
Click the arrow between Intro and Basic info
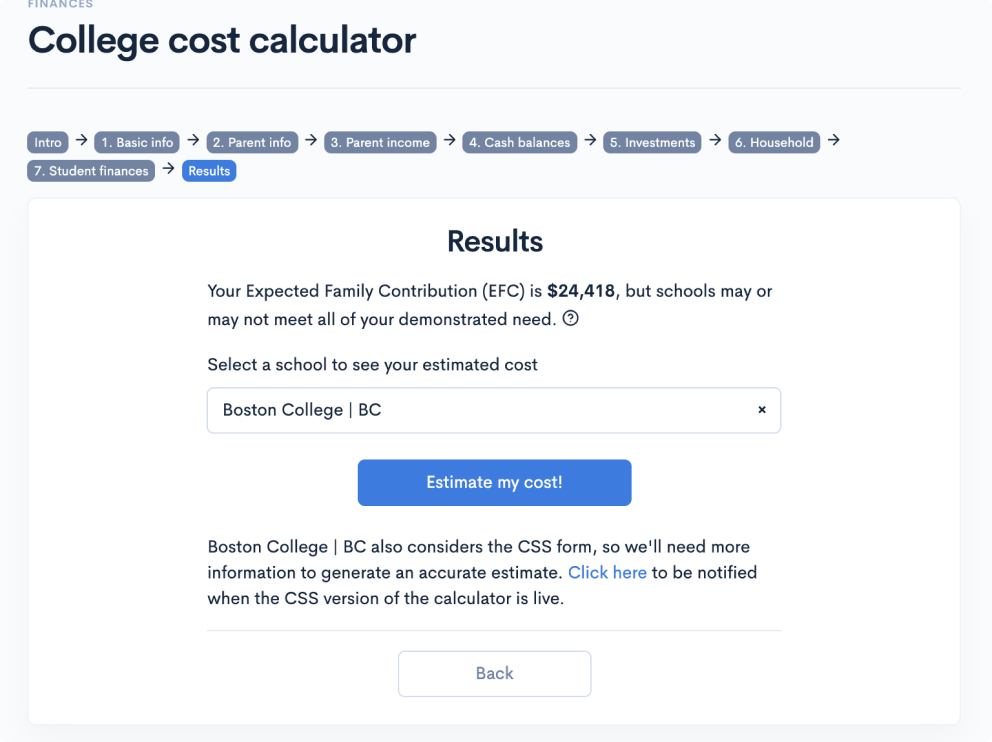coord(81,142)
